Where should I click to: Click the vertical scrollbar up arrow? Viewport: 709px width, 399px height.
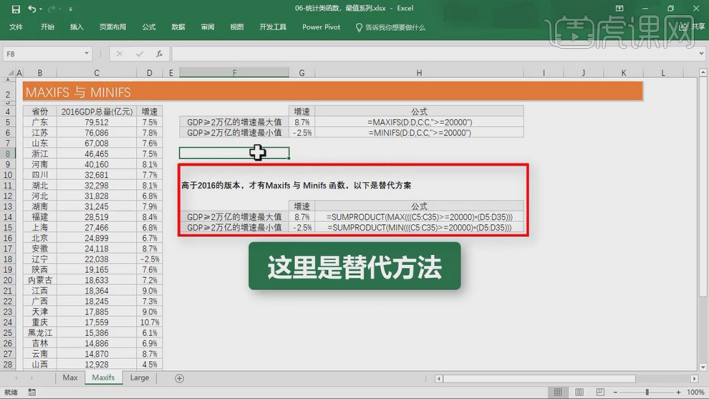(703, 72)
